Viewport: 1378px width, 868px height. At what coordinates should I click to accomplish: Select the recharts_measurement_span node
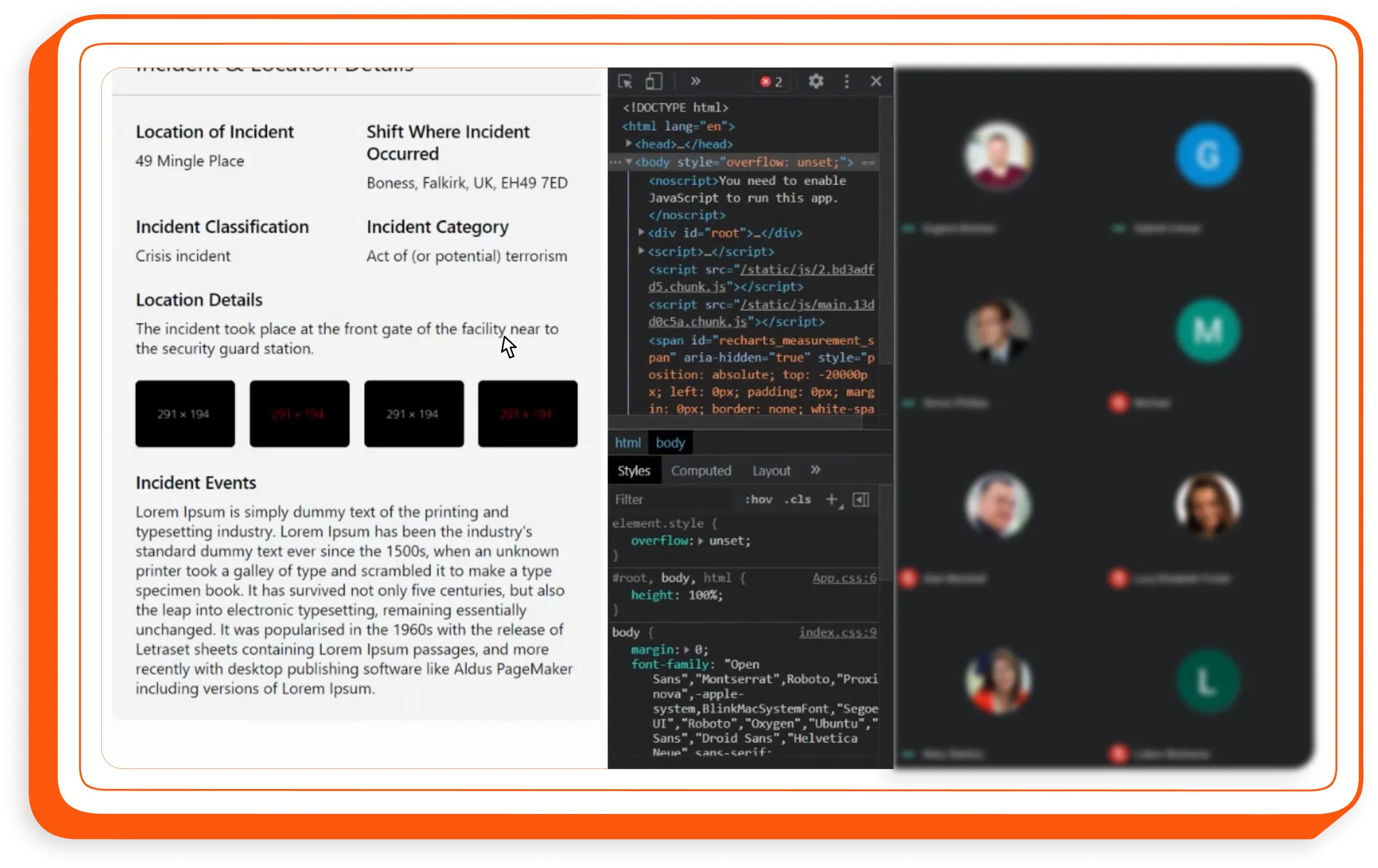761,374
